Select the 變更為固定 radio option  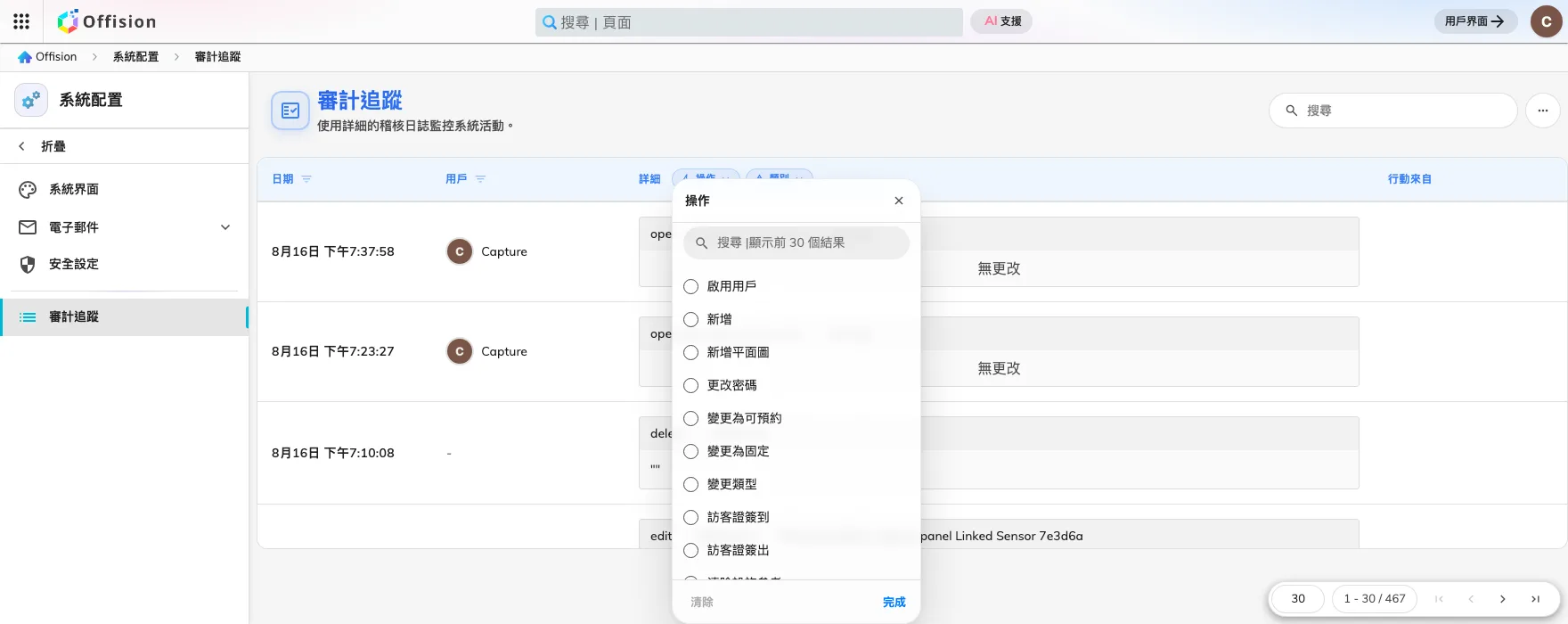690,451
